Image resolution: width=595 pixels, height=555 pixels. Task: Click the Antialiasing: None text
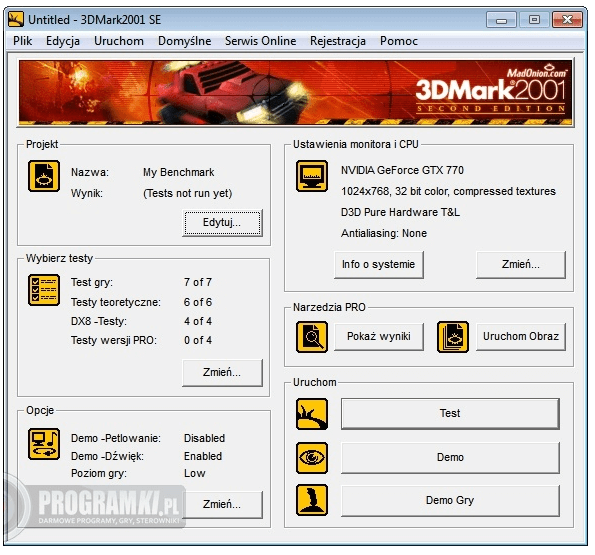coord(384,233)
